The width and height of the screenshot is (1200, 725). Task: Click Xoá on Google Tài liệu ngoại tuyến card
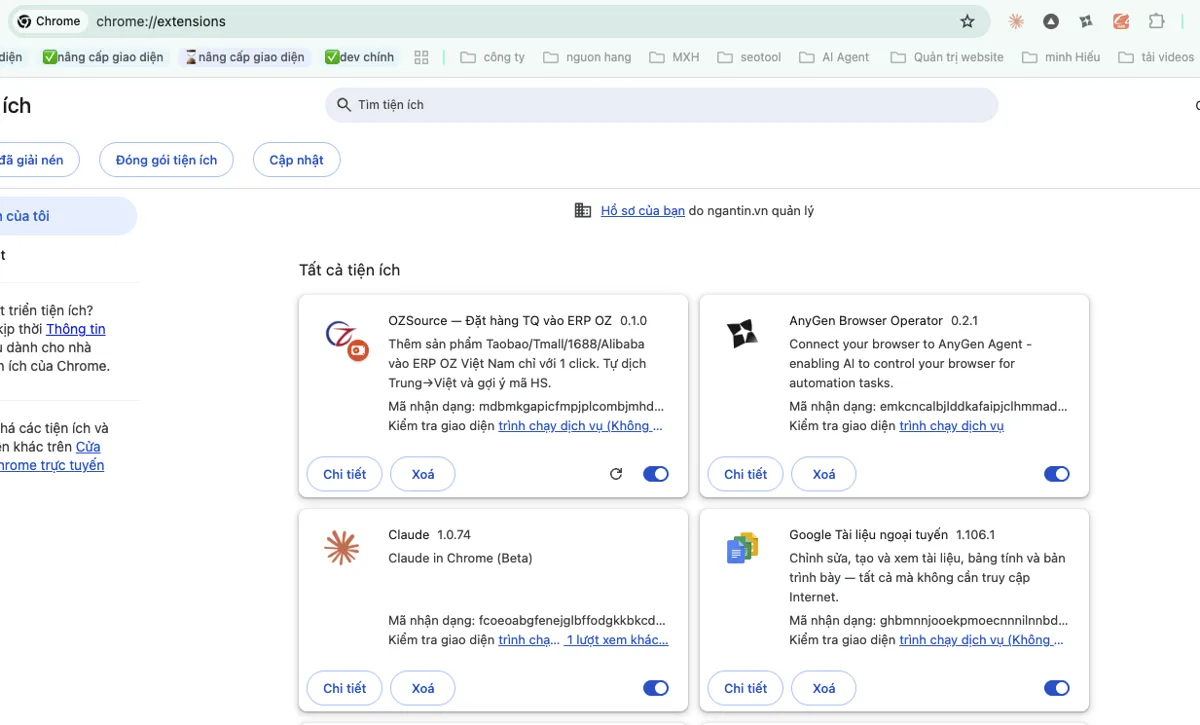tap(824, 688)
